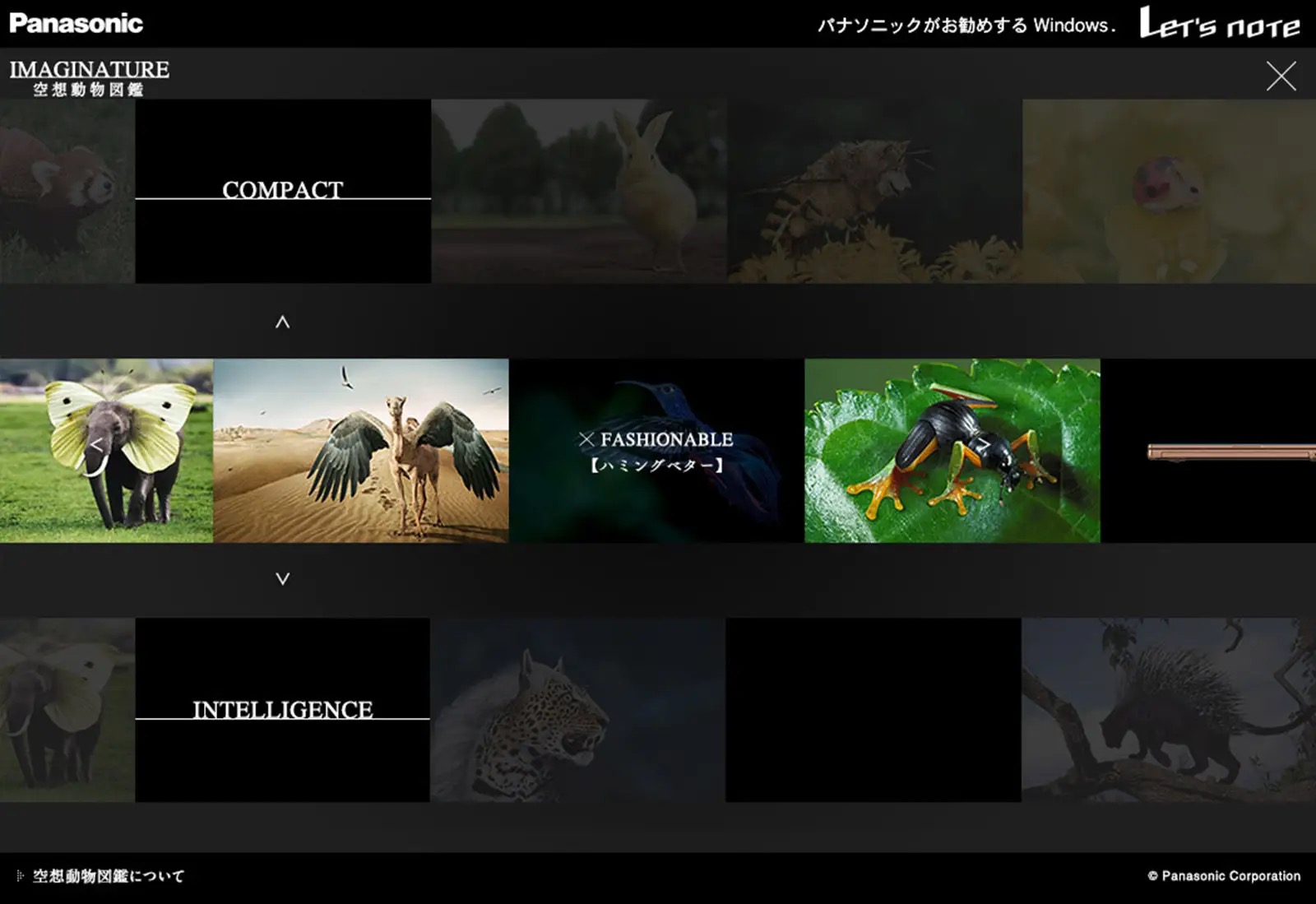The image size is (1316, 904).
Task: Click the rabbit chick thumbnail
Action: [x=578, y=192]
